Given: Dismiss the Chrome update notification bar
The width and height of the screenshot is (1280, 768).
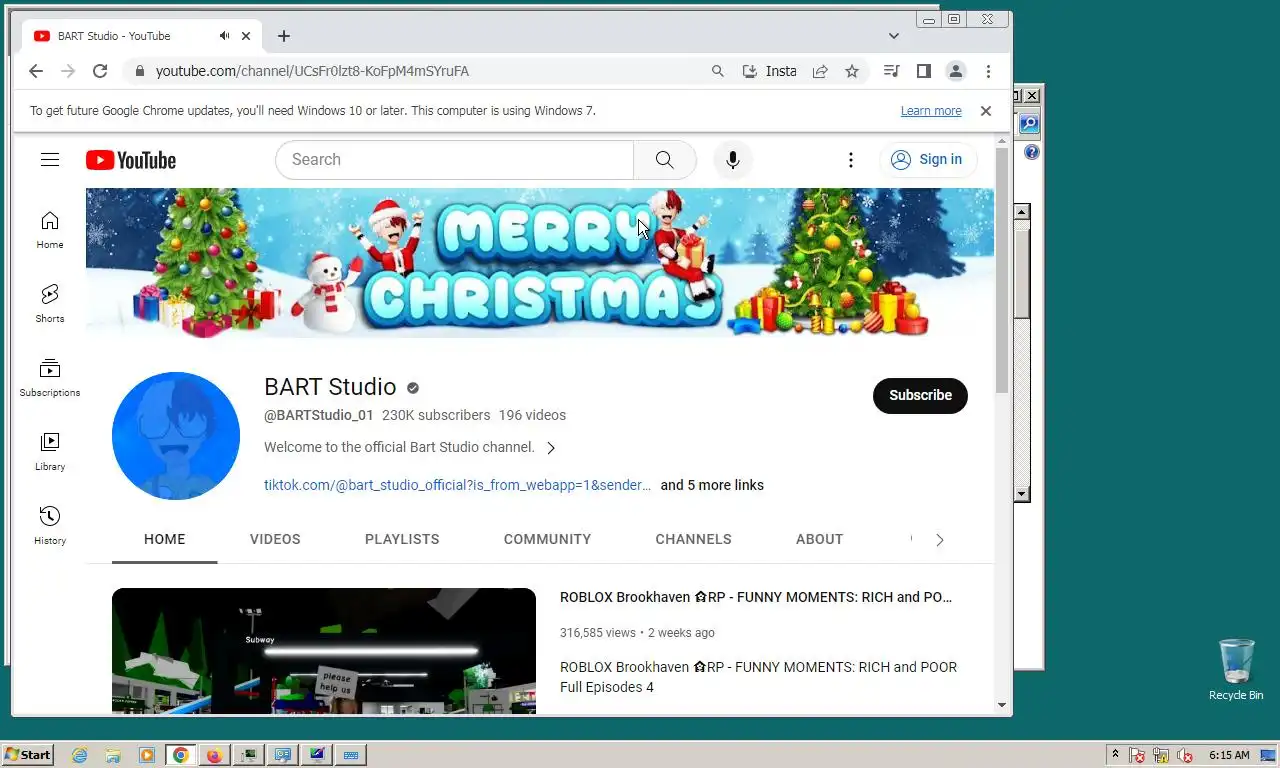Looking at the screenshot, I should 985,111.
